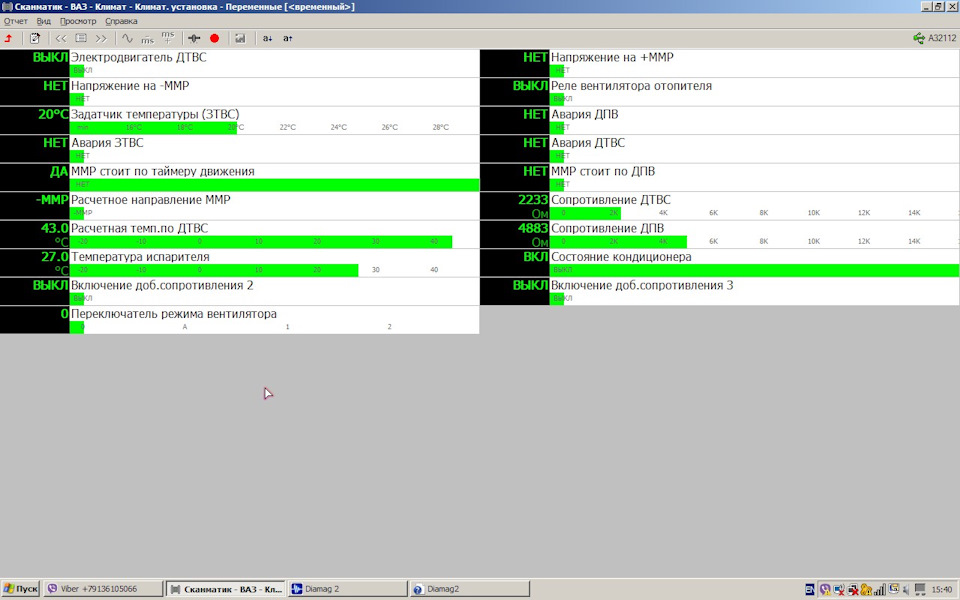Click the 43.0 °C value cell
Screen dimensions: 960x600
click(x=35, y=234)
